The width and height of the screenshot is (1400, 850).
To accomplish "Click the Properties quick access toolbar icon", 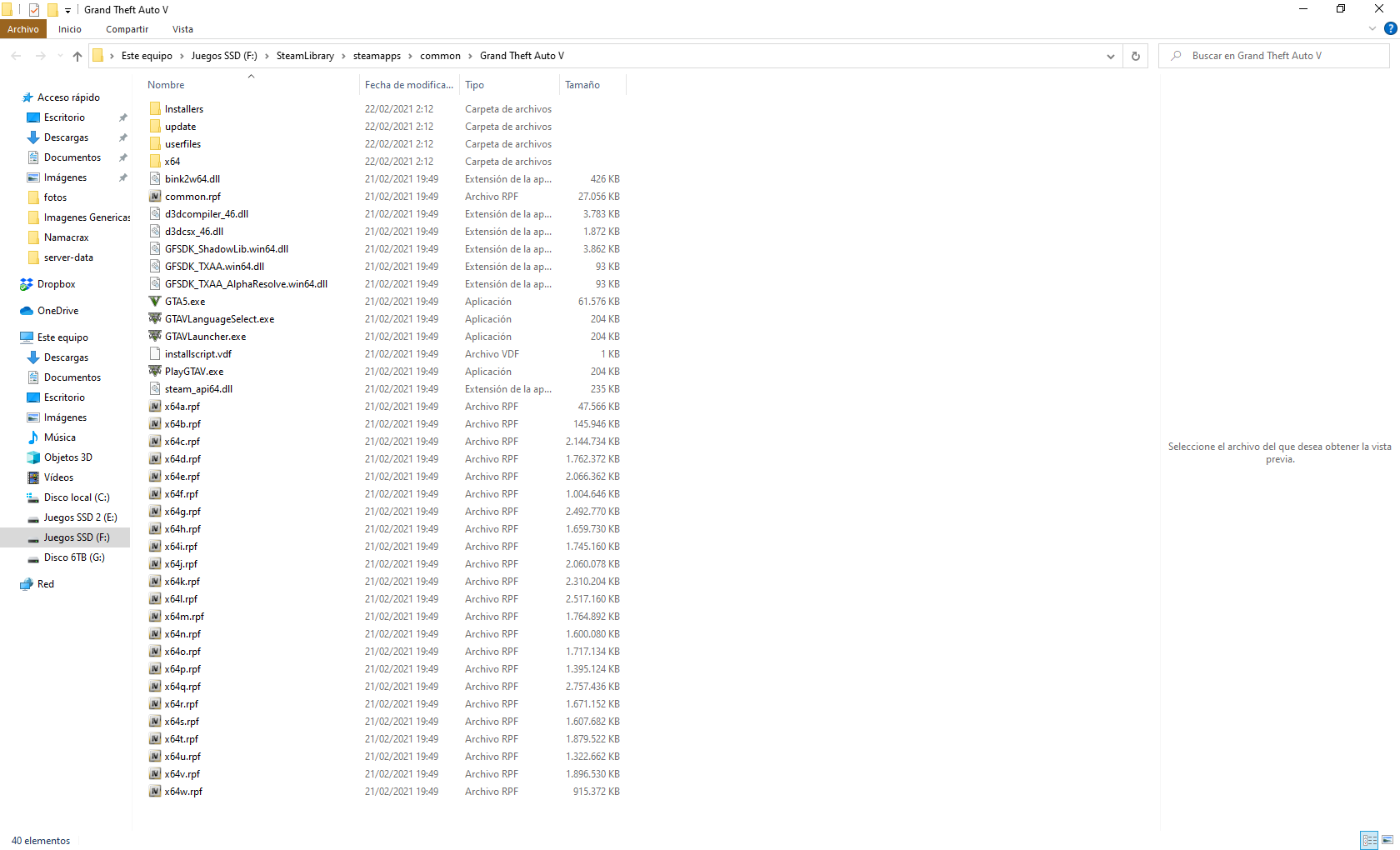I will 34,10.
